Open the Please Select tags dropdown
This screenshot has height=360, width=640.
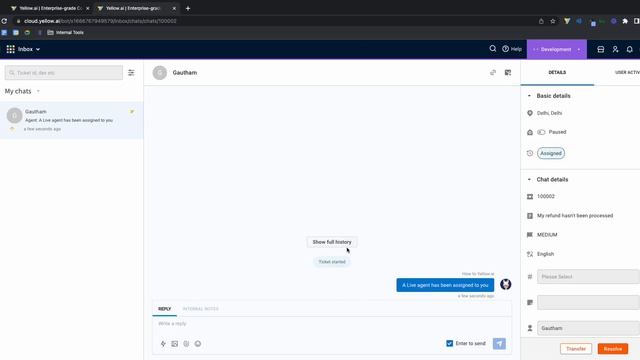(x=588, y=276)
